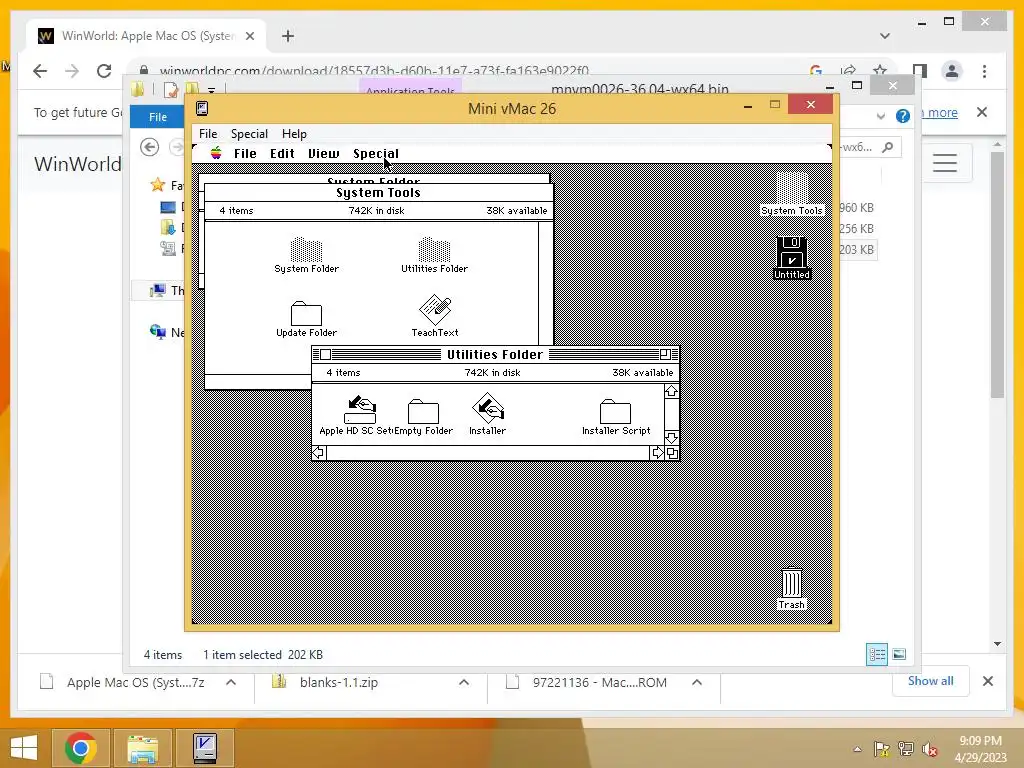Viewport: 1024px width, 768px height.
Task: Click the close box of Utilities Folder window
Action: [x=325, y=355]
